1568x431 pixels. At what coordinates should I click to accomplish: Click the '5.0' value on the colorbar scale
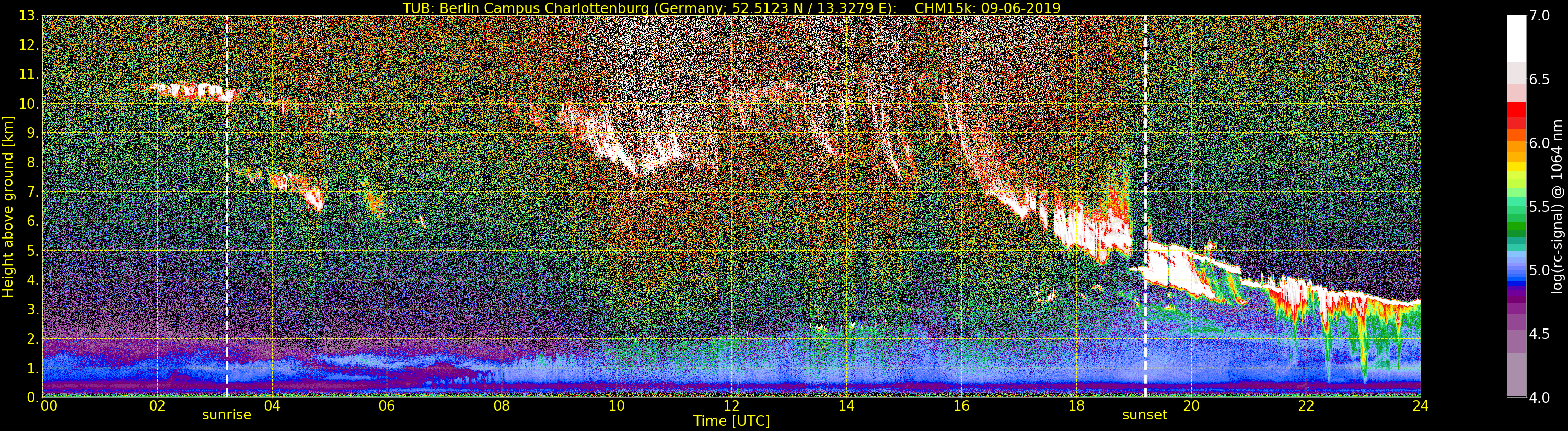tap(1540, 270)
